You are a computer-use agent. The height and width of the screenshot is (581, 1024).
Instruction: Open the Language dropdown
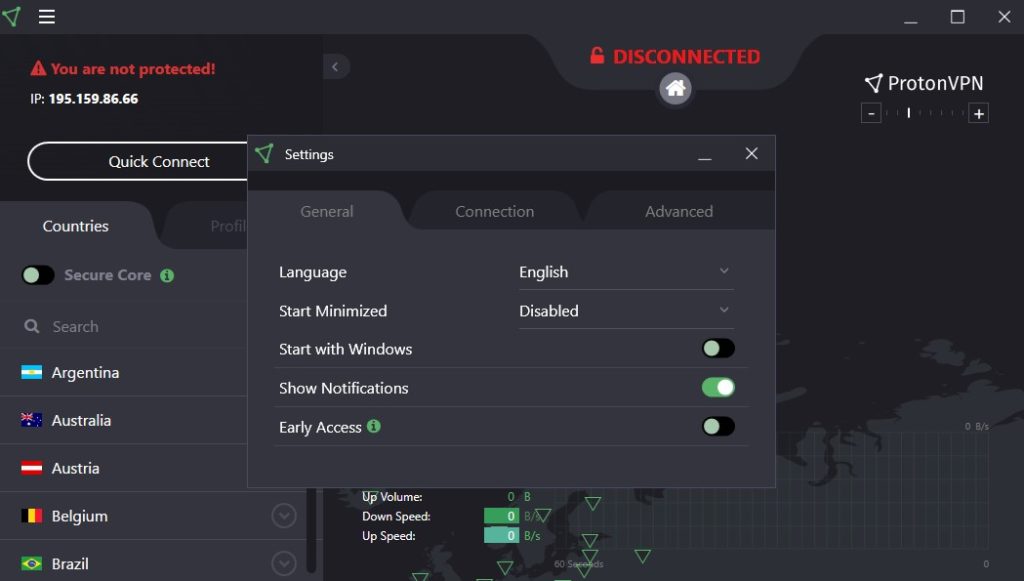coord(626,272)
